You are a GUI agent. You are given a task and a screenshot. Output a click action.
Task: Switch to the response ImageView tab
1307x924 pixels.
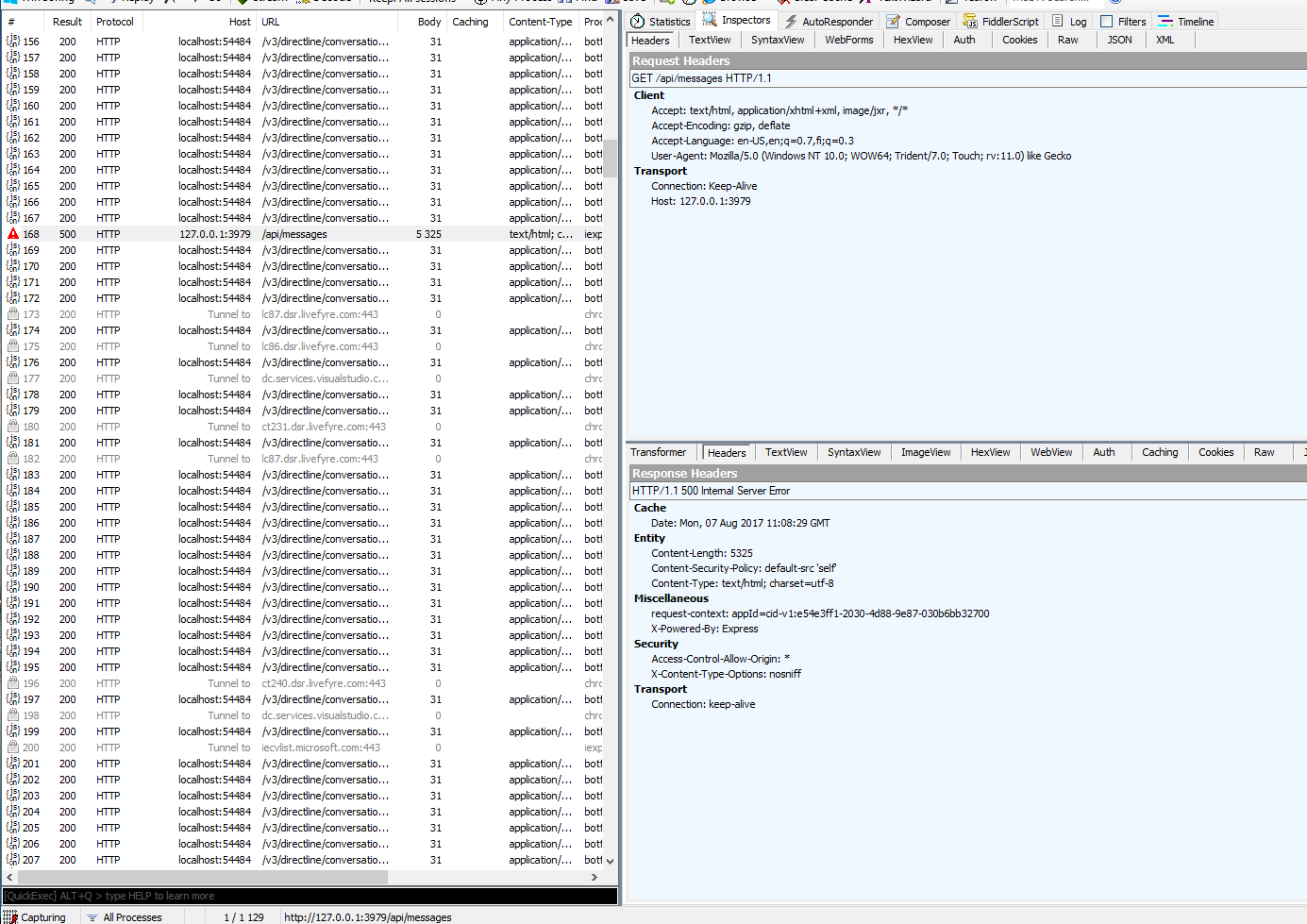(926, 452)
